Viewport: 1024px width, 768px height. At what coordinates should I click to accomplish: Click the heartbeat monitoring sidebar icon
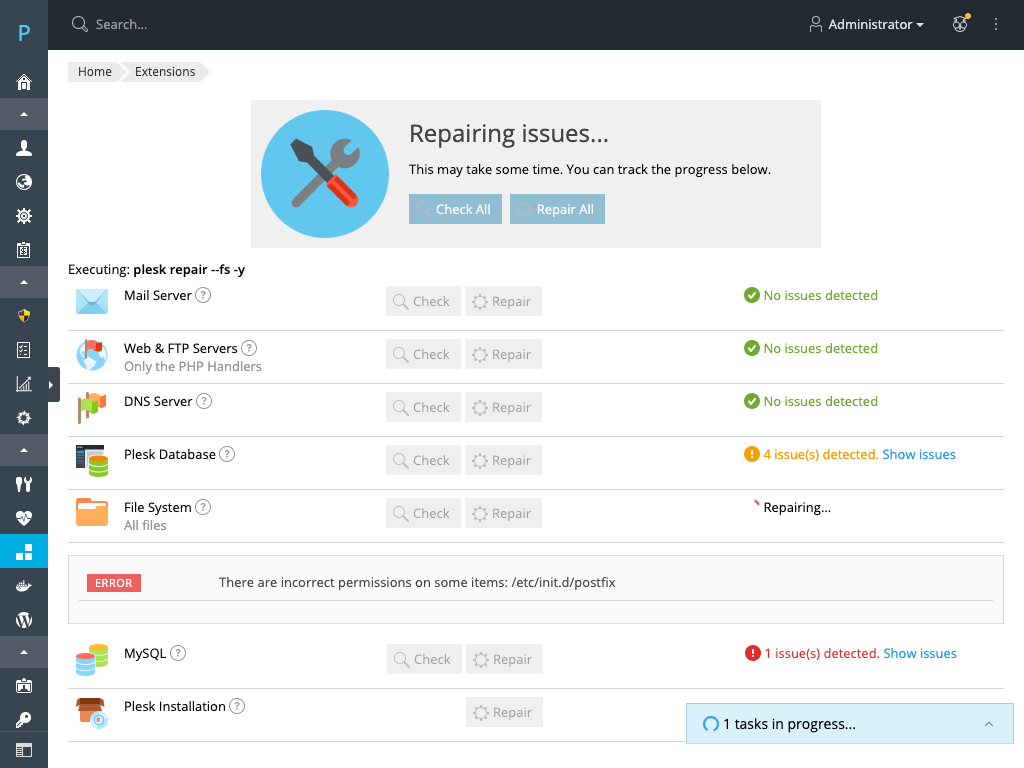[x=24, y=518]
